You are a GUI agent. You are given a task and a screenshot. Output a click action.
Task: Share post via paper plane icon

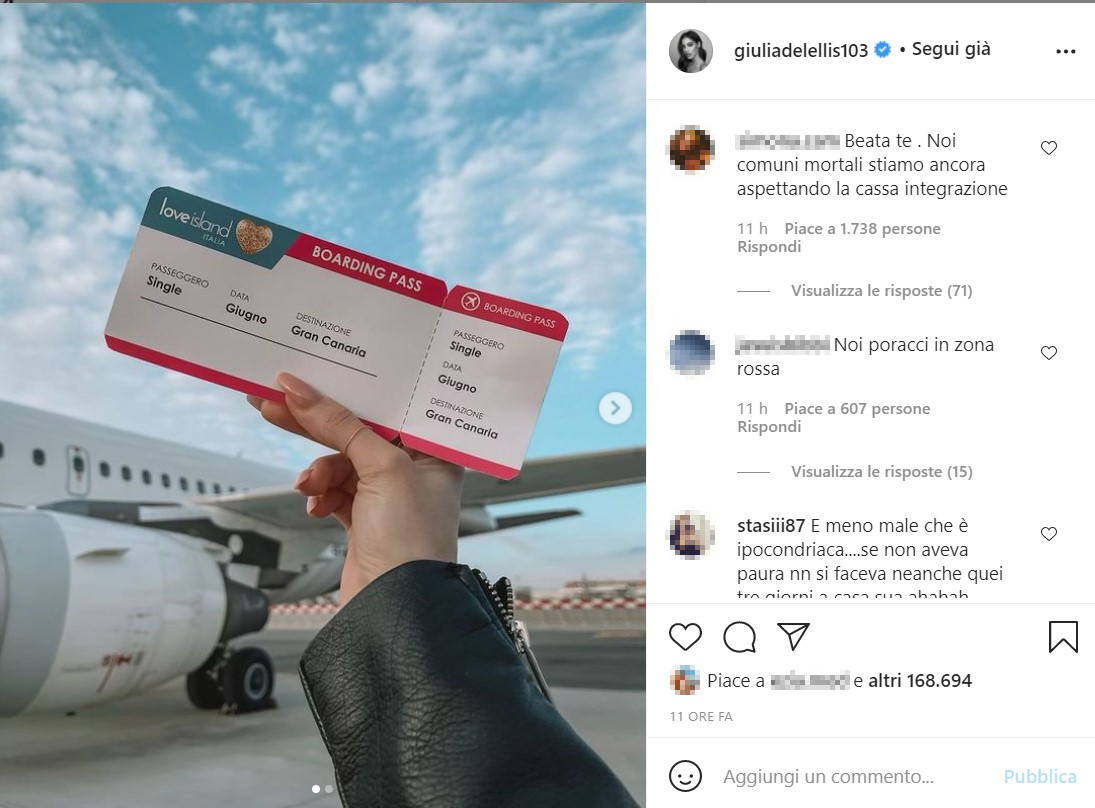pyautogui.click(x=793, y=636)
